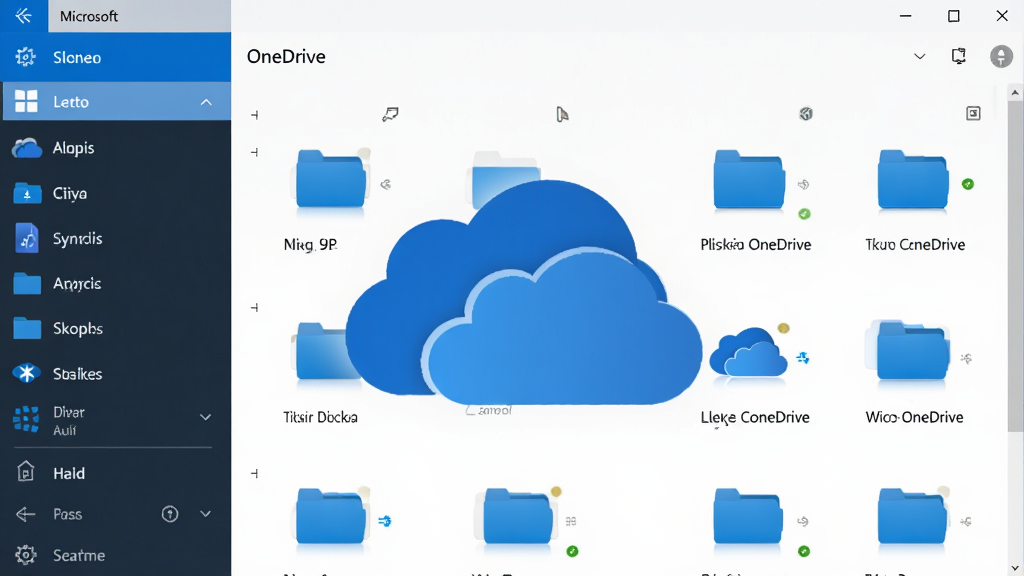
Task: Open the Tkuo OneDrive folder
Action: click(x=913, y=179)
